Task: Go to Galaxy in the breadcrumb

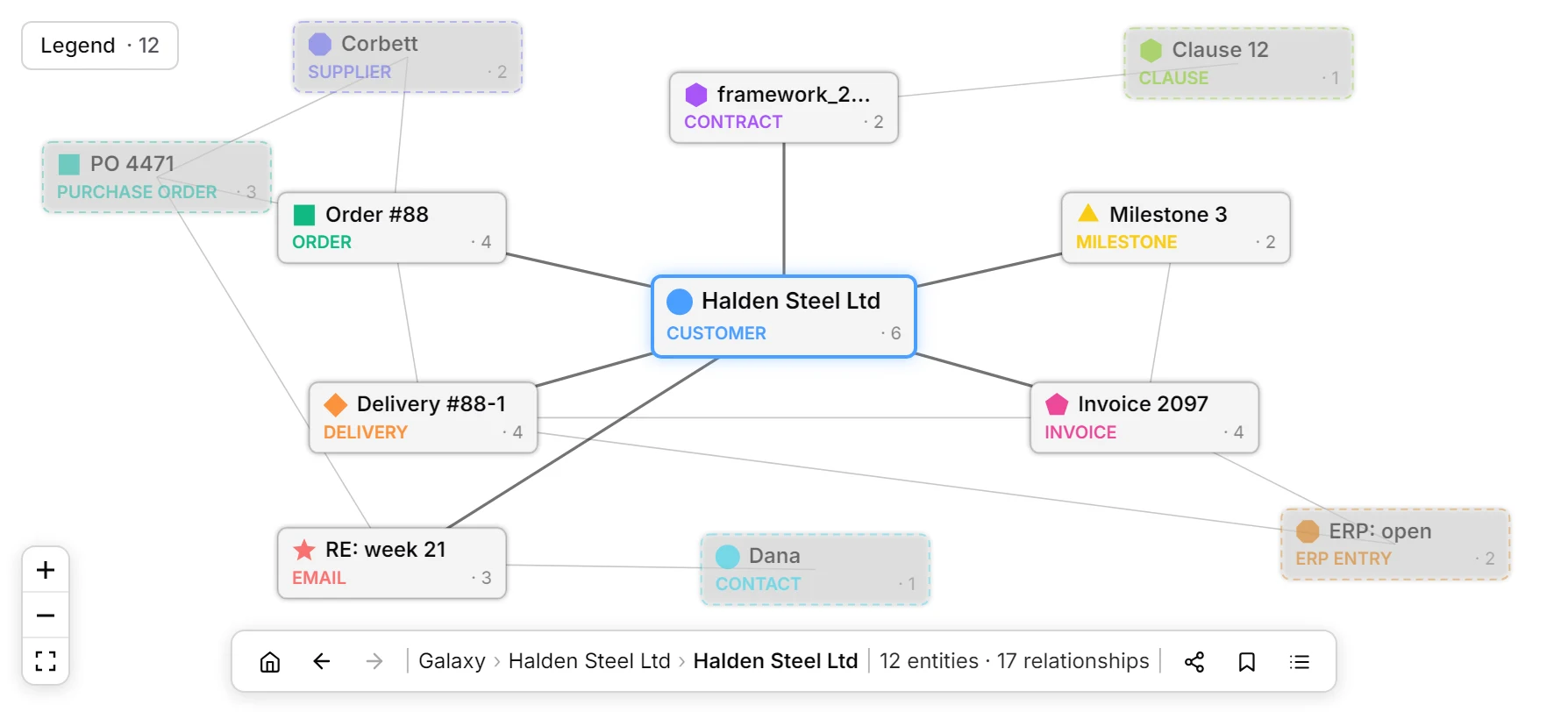Action: [452, 661]
